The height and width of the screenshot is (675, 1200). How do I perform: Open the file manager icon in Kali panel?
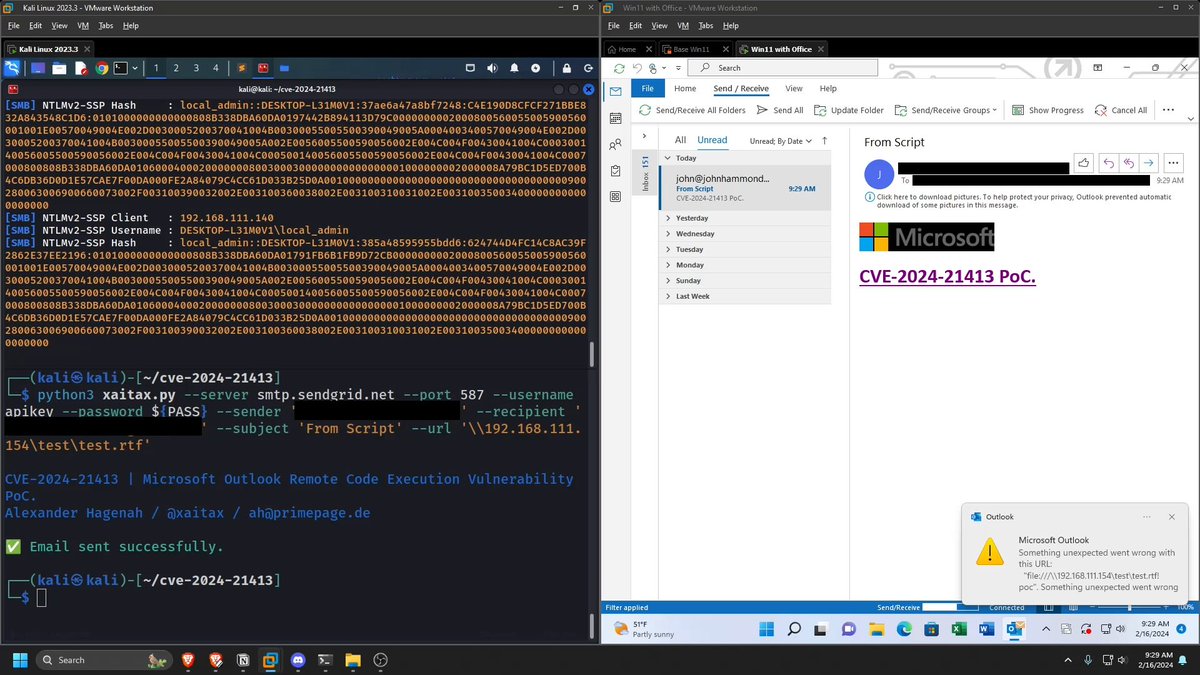[59, 68]
